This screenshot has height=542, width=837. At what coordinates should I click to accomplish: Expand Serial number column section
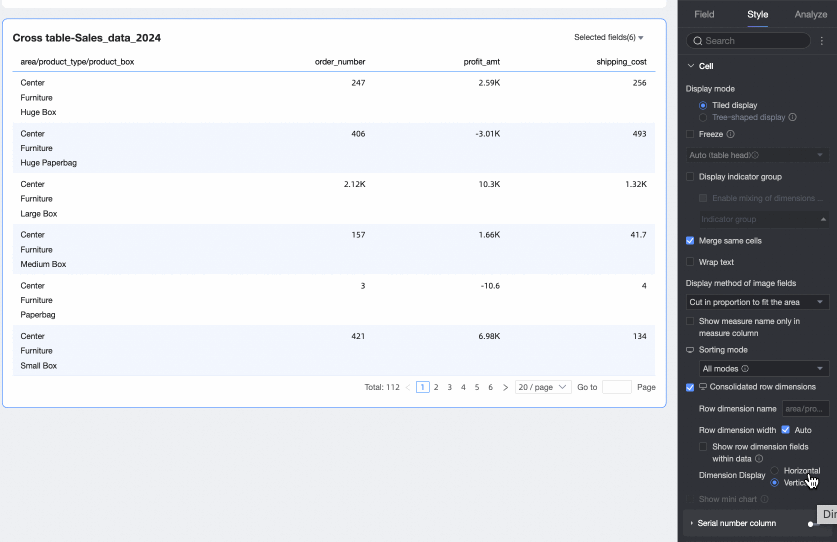[692, 523]
